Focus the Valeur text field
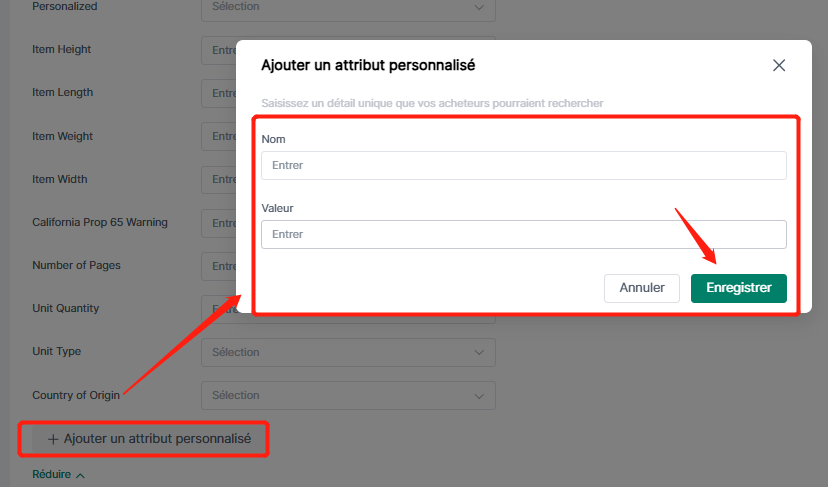 tap(523, 234)
